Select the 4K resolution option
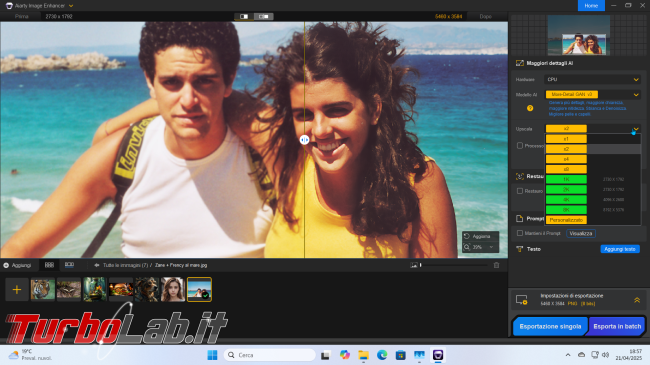Screen dimensions: 650x365 click(x=566, y=200)
